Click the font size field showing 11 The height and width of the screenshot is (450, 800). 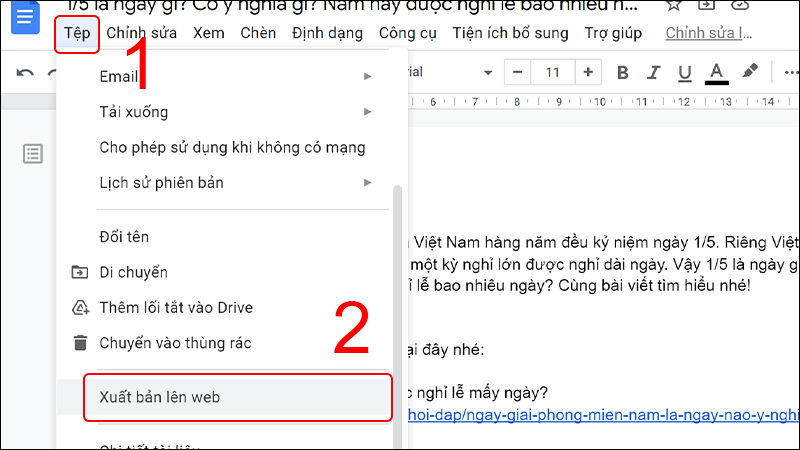(553, 72)
